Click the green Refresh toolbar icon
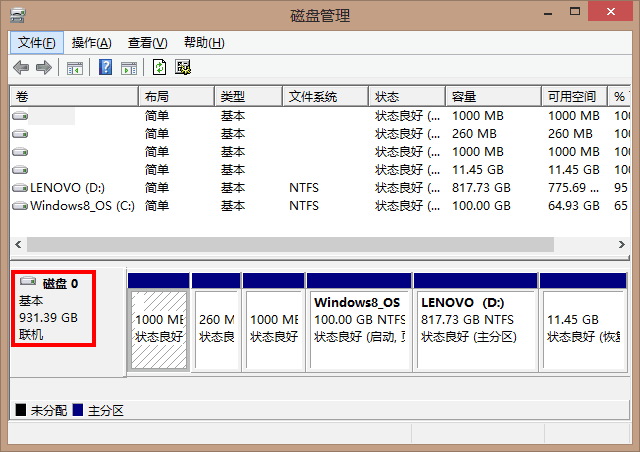 tap(159, 67)
